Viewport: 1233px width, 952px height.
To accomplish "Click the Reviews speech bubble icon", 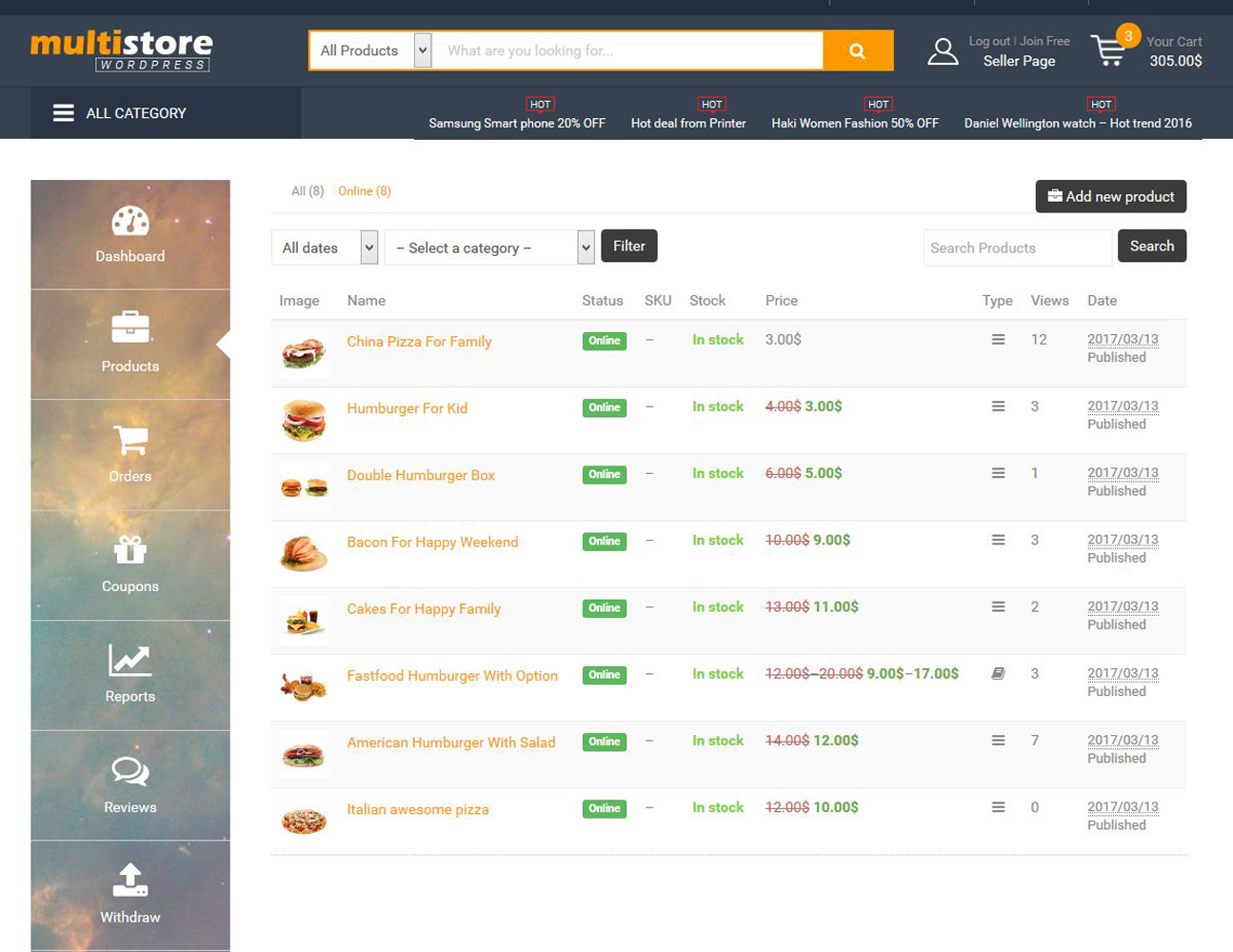I will [x=130, y=770].
